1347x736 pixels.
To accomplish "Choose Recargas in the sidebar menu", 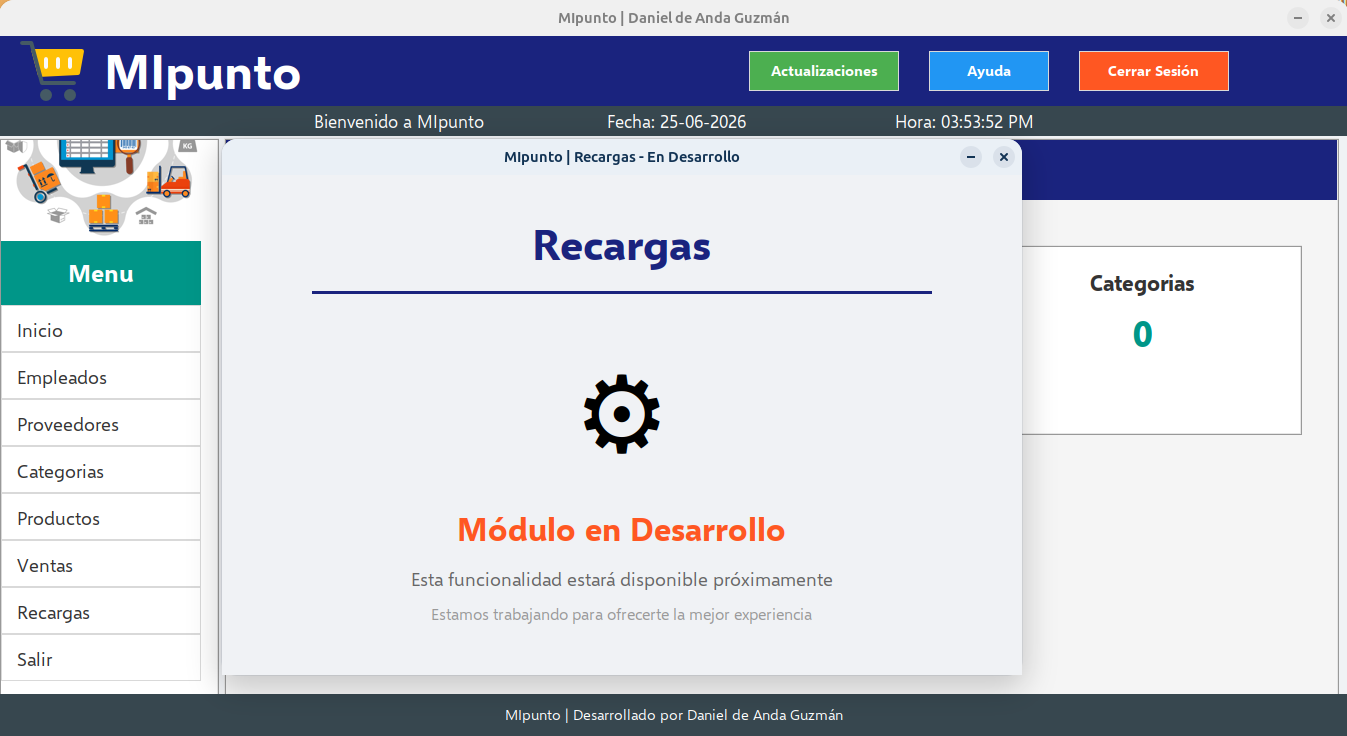I will click(x=101, y=612).
